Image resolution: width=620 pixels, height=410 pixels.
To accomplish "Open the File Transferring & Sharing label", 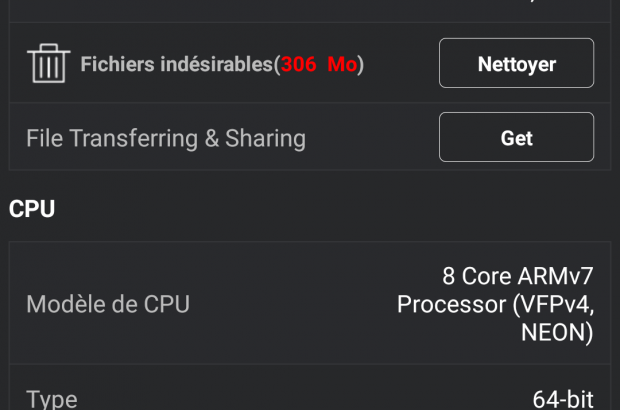I will click(x=166, y=138).
